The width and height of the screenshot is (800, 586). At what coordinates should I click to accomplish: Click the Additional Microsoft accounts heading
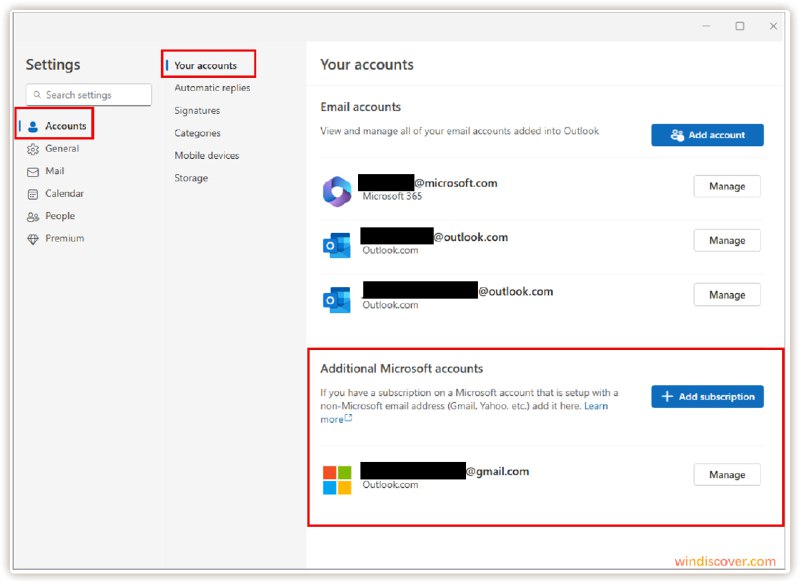[x=402, y=368]
